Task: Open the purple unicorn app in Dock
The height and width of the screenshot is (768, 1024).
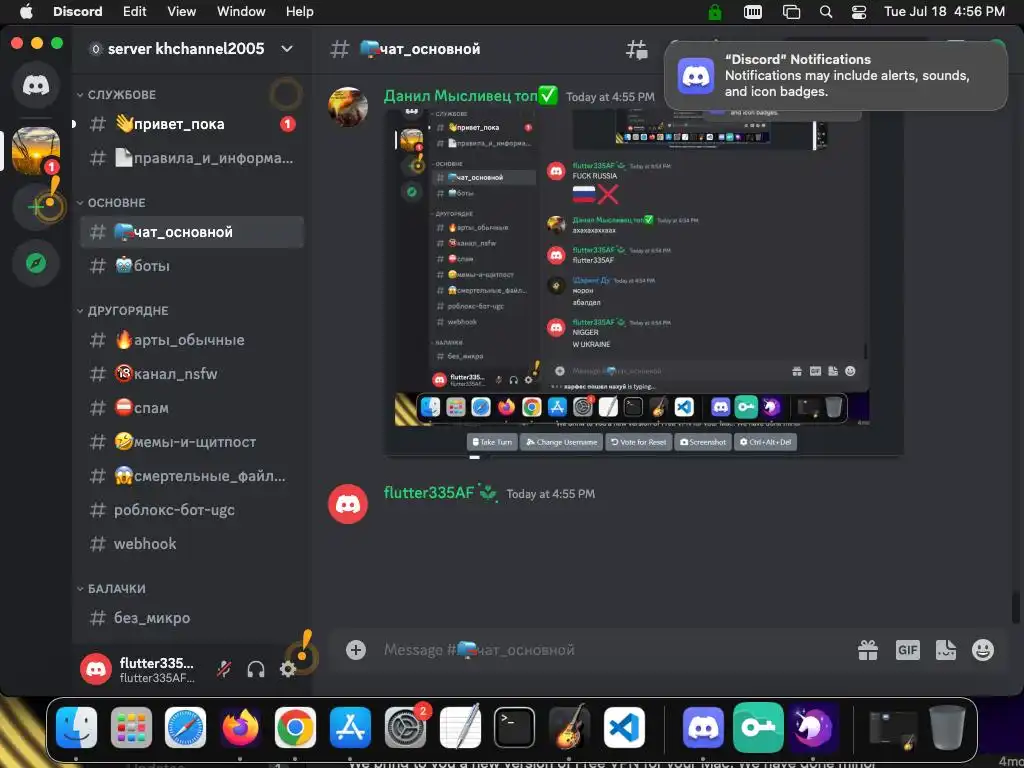Action: [813, 728]
